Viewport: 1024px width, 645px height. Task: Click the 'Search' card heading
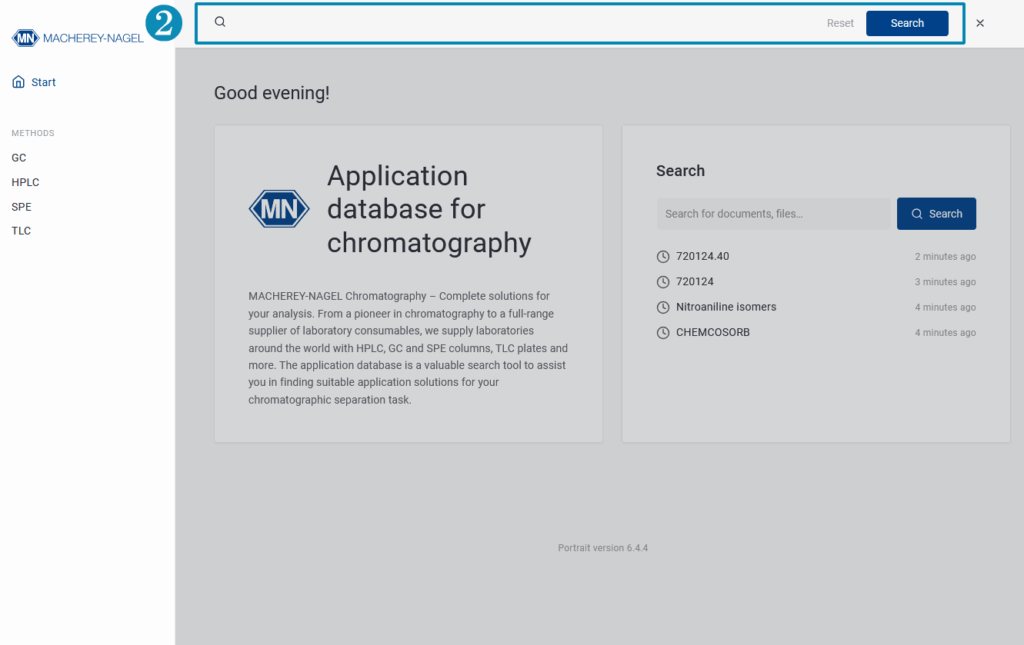point(680,171)
